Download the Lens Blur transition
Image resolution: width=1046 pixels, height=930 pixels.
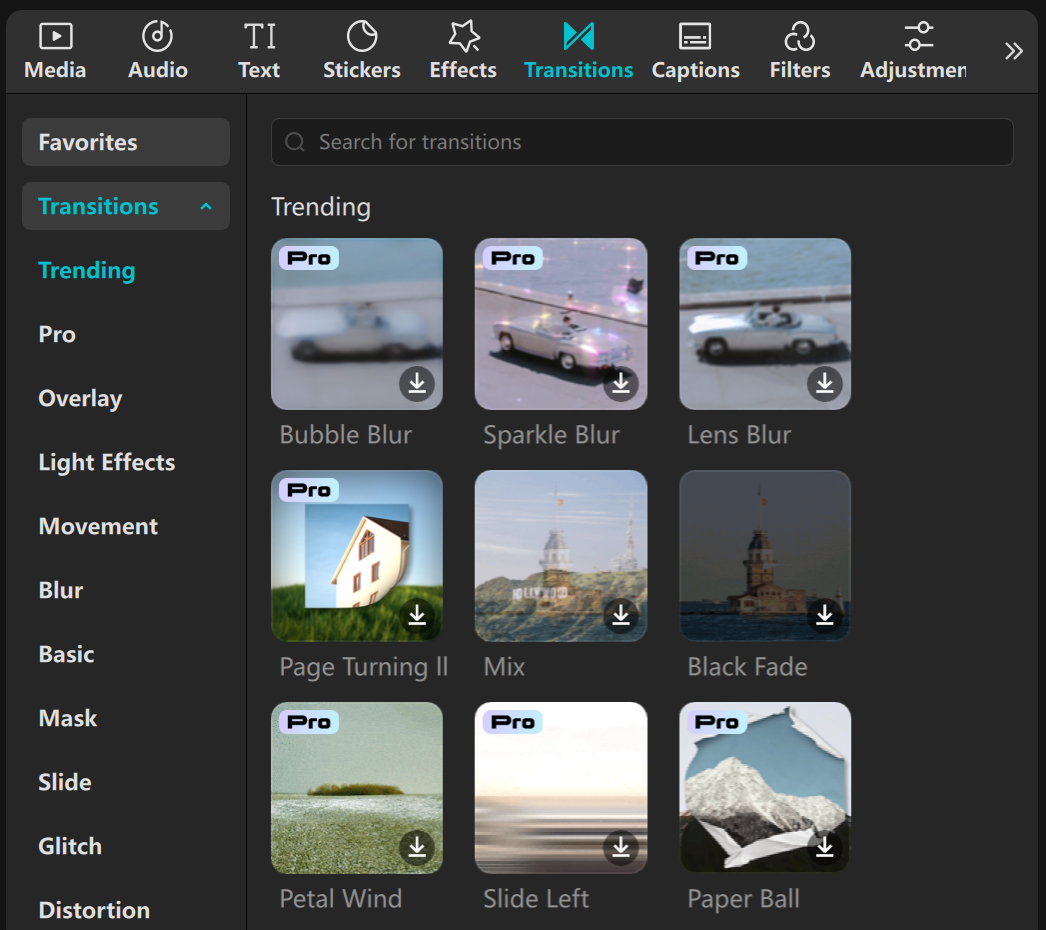click(x=825, y=384)
